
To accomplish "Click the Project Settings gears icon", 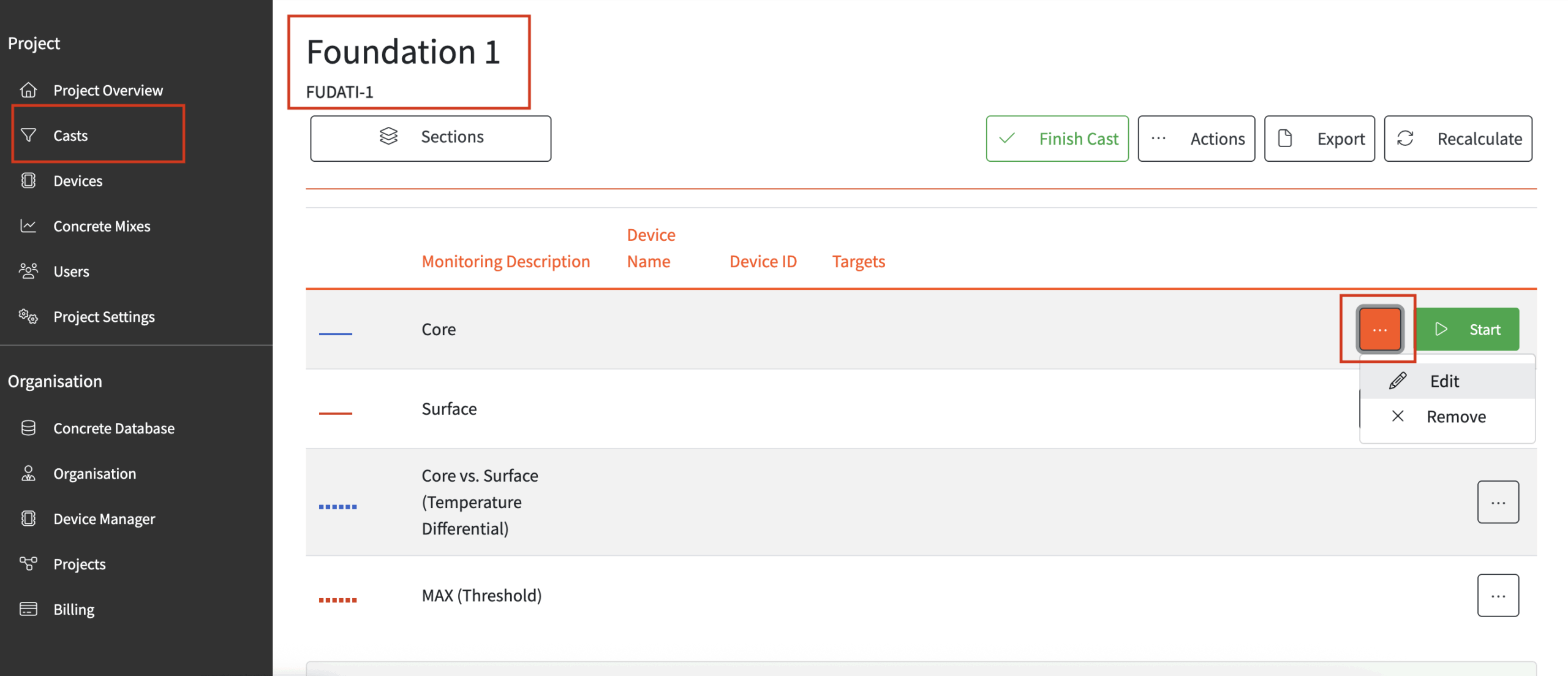I will pos(29,316).
